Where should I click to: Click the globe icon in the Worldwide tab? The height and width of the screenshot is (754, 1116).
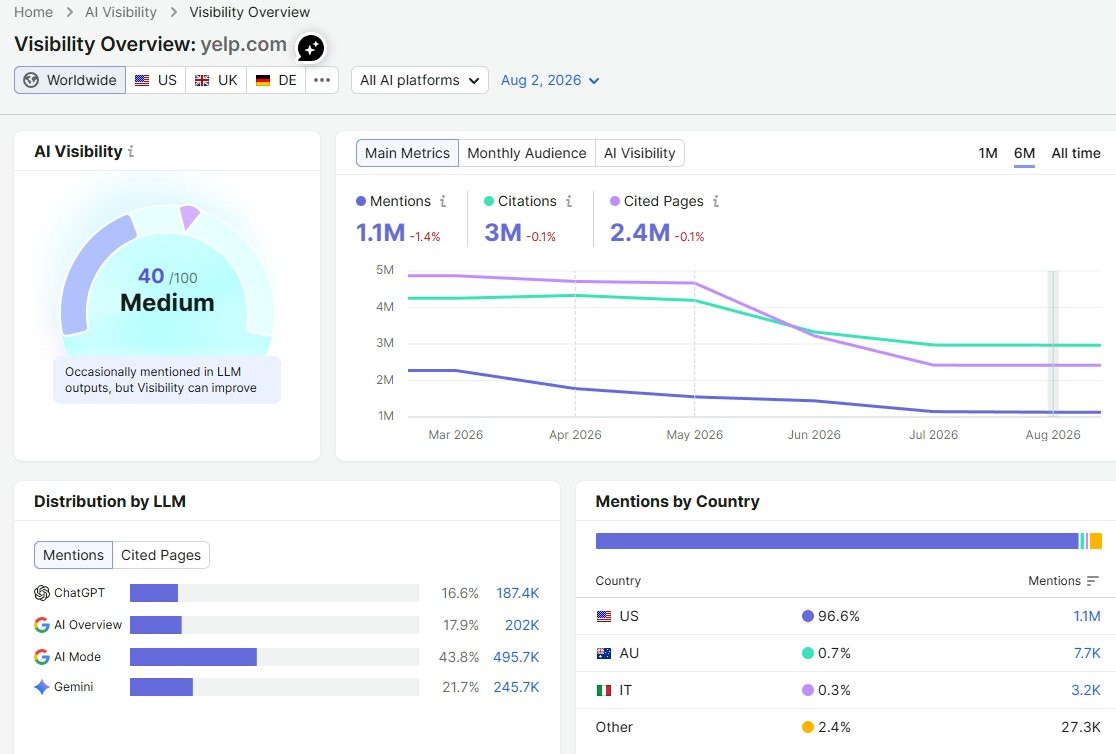click(31, 80)
